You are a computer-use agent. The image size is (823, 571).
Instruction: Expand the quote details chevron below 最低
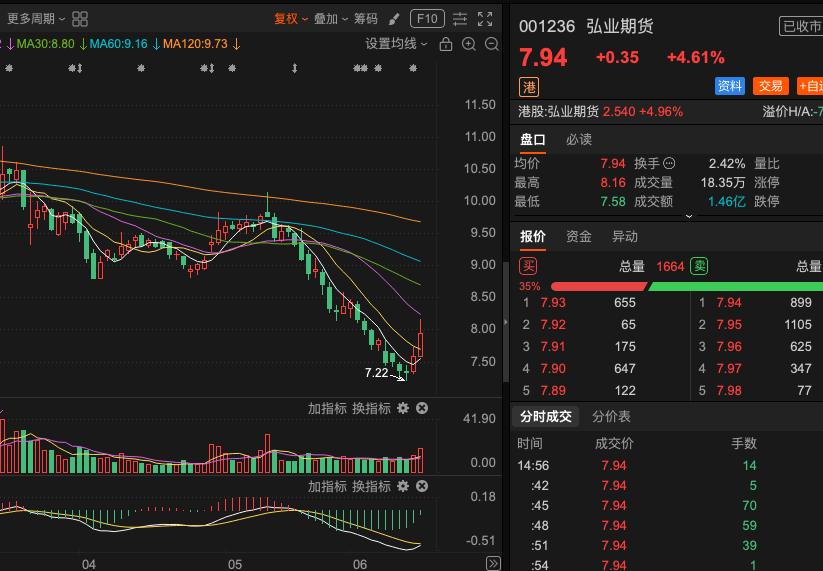point(689,216)
